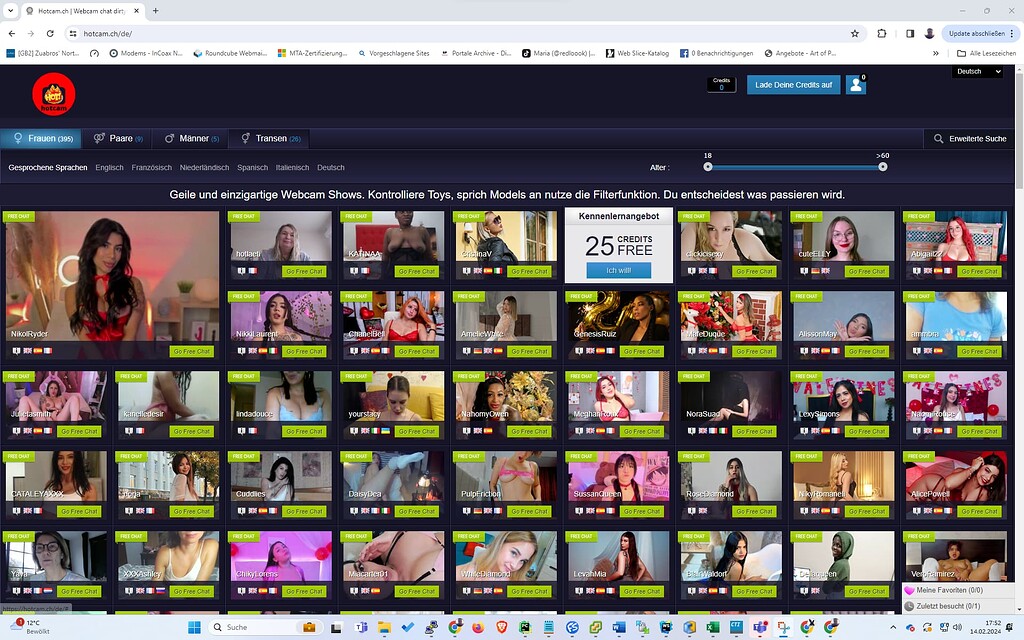This screenshot has width=1024, height=640.
Task: Switch to the Transen tab
Action: [x=270, y=138]
